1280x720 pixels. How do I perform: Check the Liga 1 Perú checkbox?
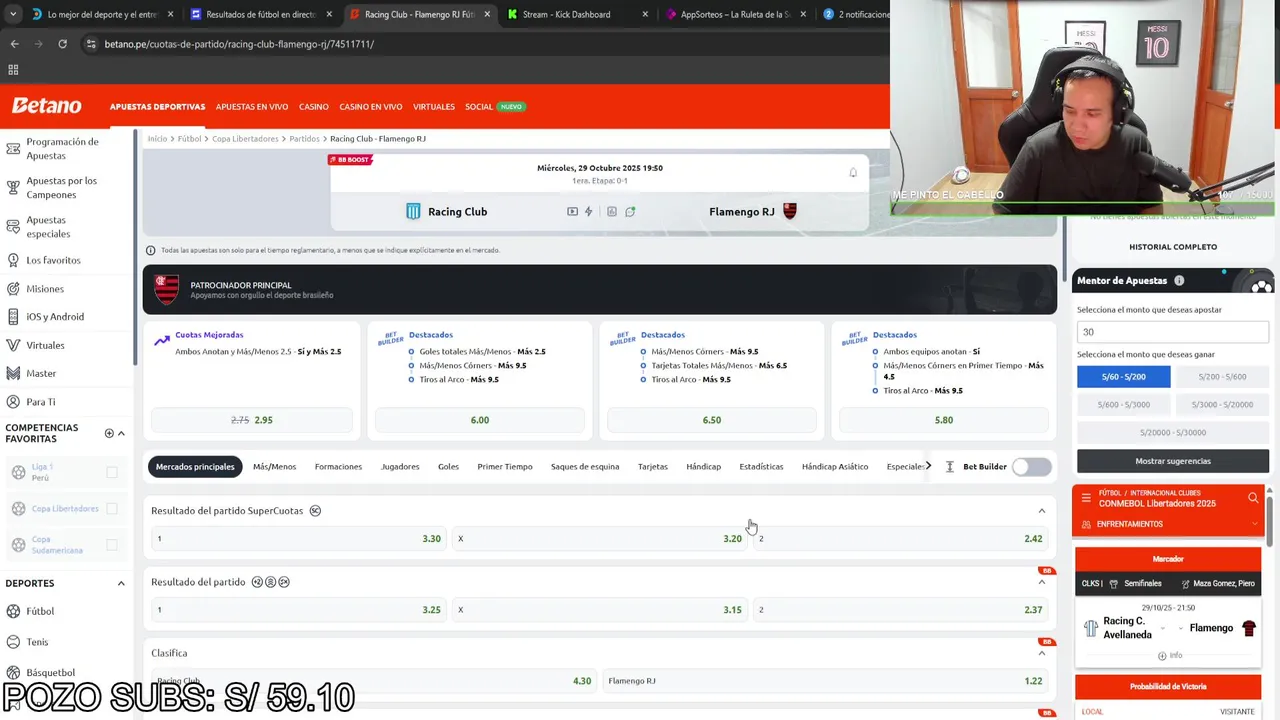[x=112, y=472]
